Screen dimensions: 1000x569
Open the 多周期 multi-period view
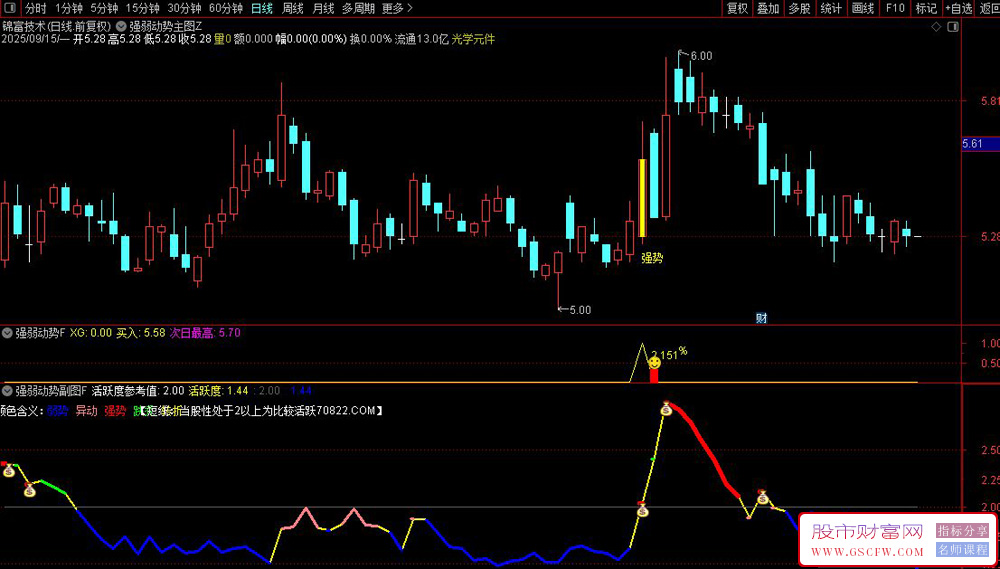(358, 8)
